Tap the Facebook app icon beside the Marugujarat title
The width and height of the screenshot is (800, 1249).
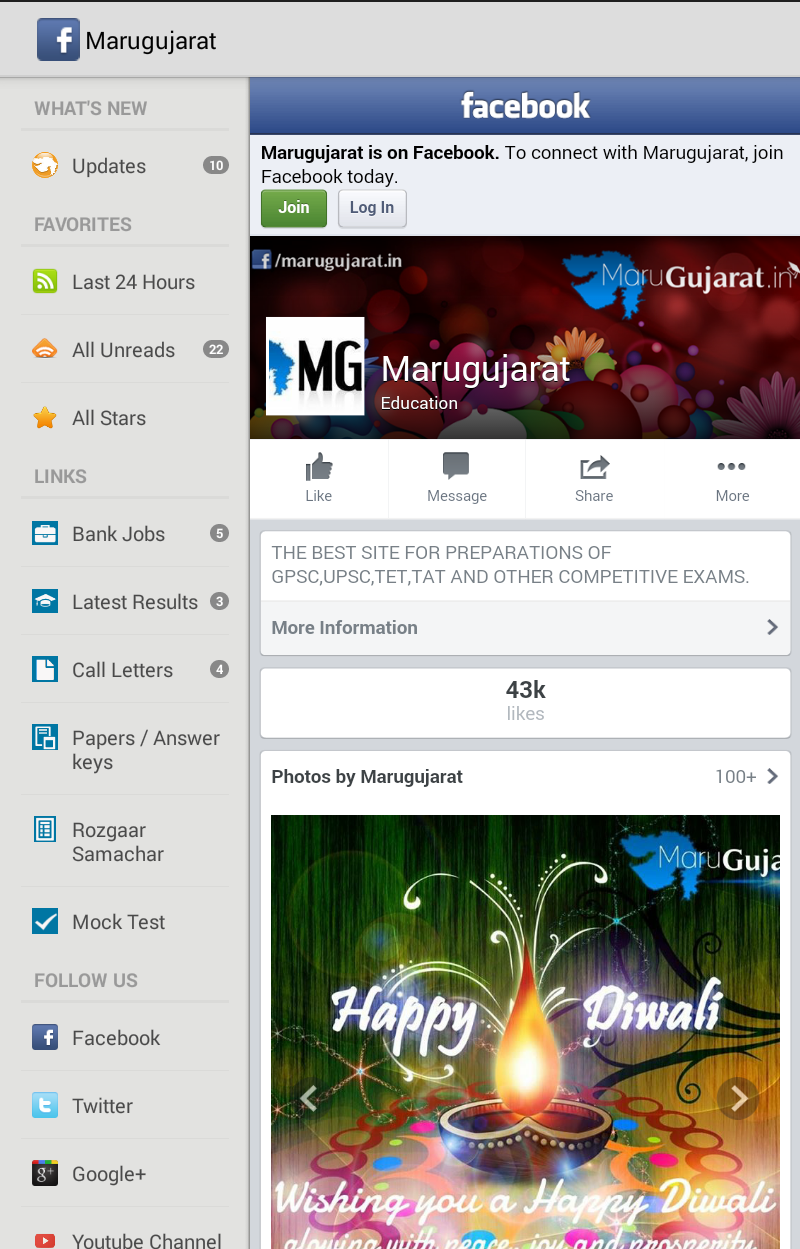[x=58, y=40]
